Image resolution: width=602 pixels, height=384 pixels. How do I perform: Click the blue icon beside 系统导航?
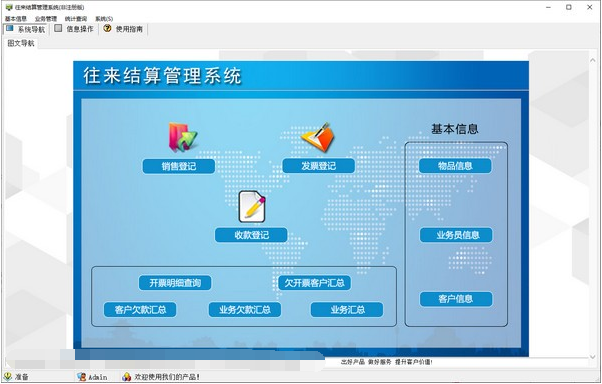point(10,29)
